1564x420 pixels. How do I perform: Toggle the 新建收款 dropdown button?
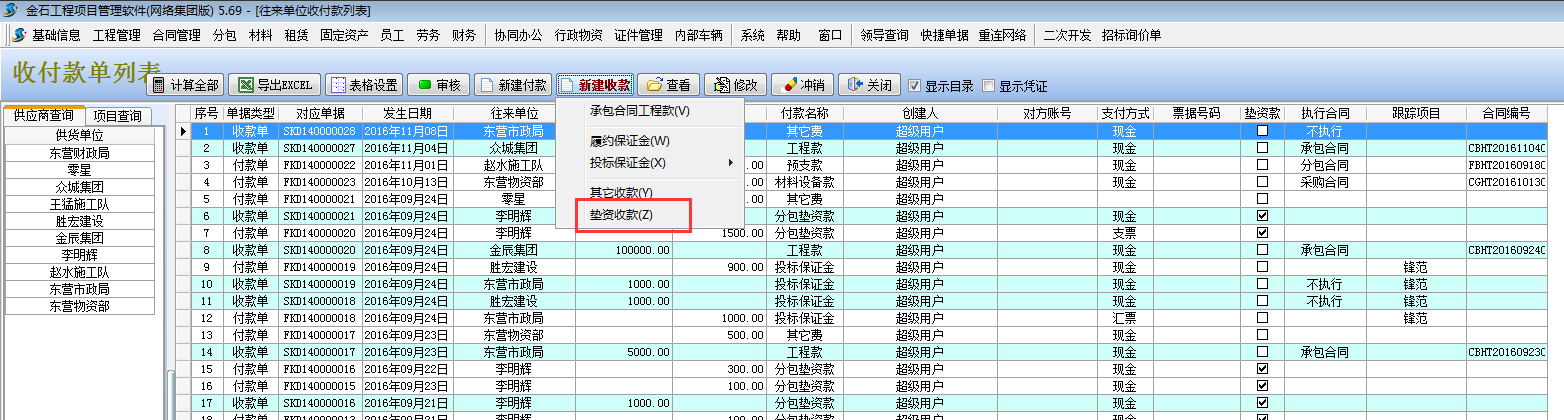coord(596,85)
